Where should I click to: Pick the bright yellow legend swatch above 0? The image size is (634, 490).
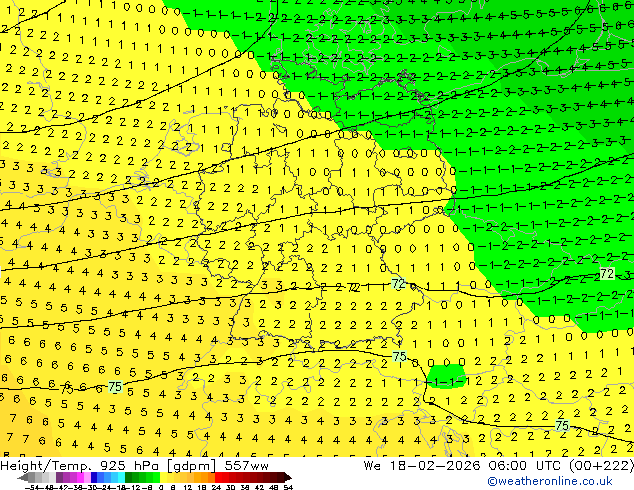pos(163,478)
